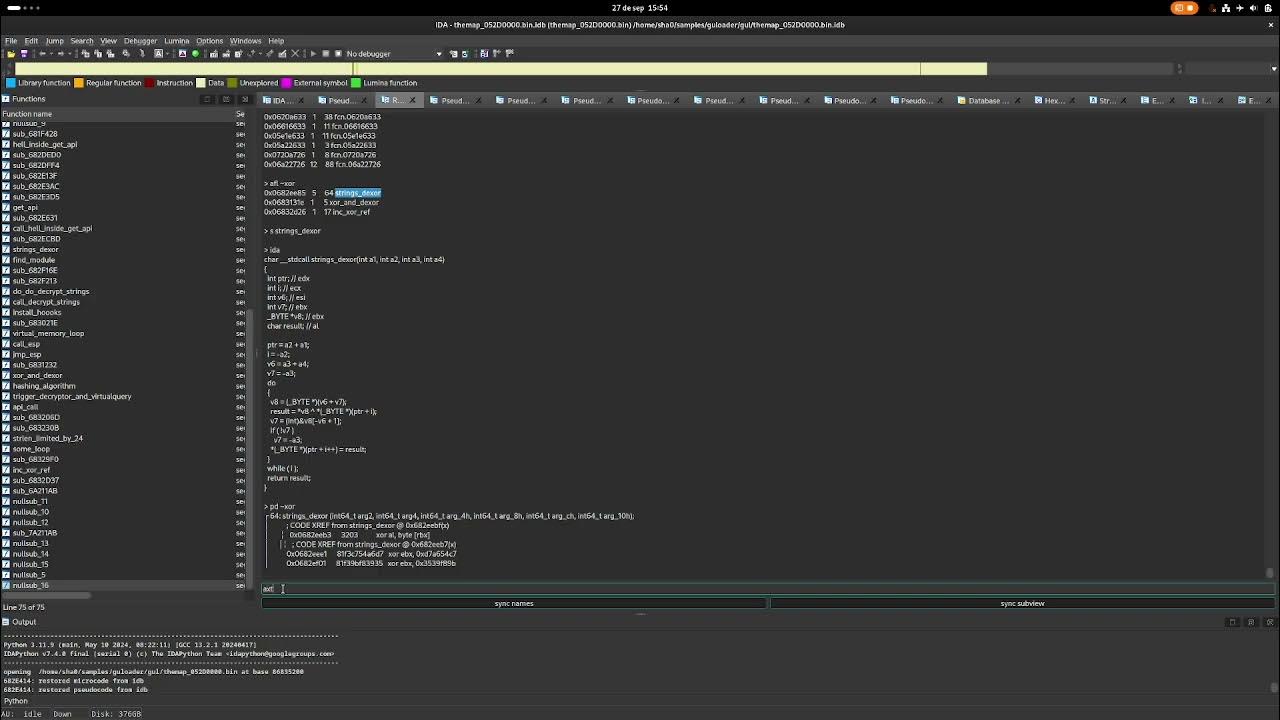Click highlighted strings_dexor text in output
This screenshot has height=720, width=1280.
point(357,193)
